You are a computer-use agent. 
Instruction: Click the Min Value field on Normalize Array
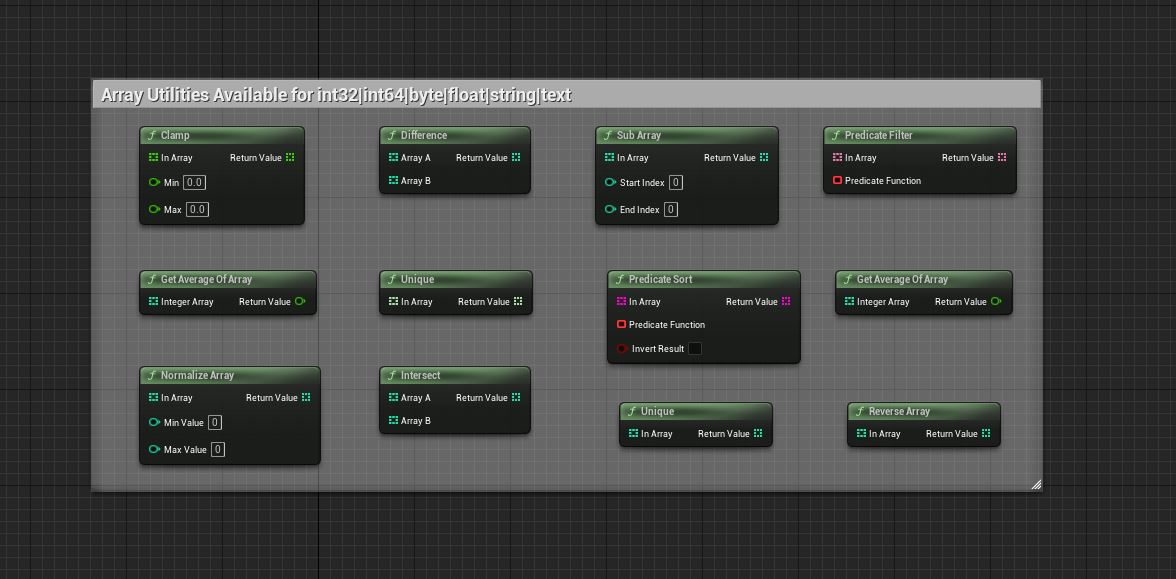click(214, 422)
